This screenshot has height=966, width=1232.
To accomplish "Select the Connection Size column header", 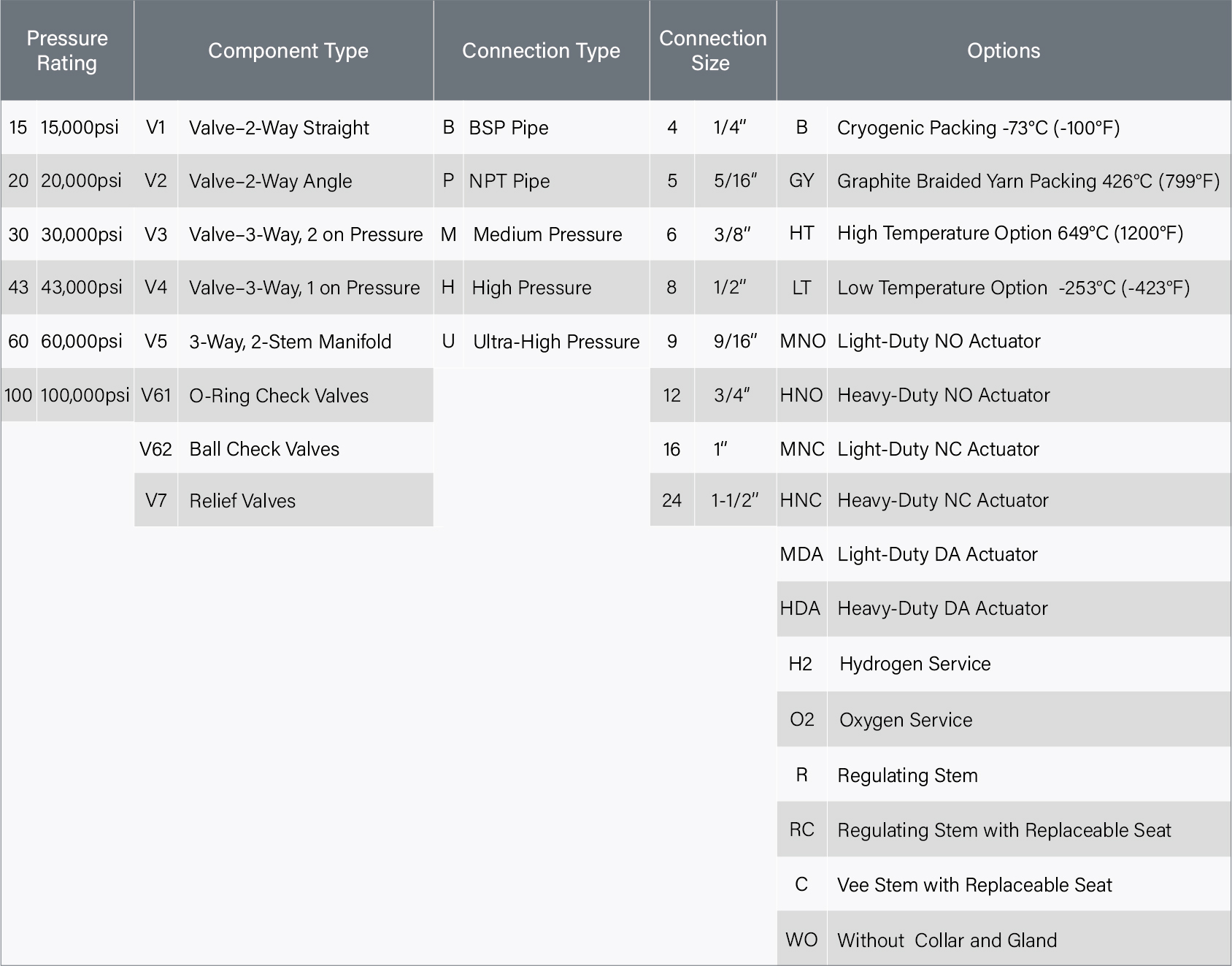I will coord(712,50).
